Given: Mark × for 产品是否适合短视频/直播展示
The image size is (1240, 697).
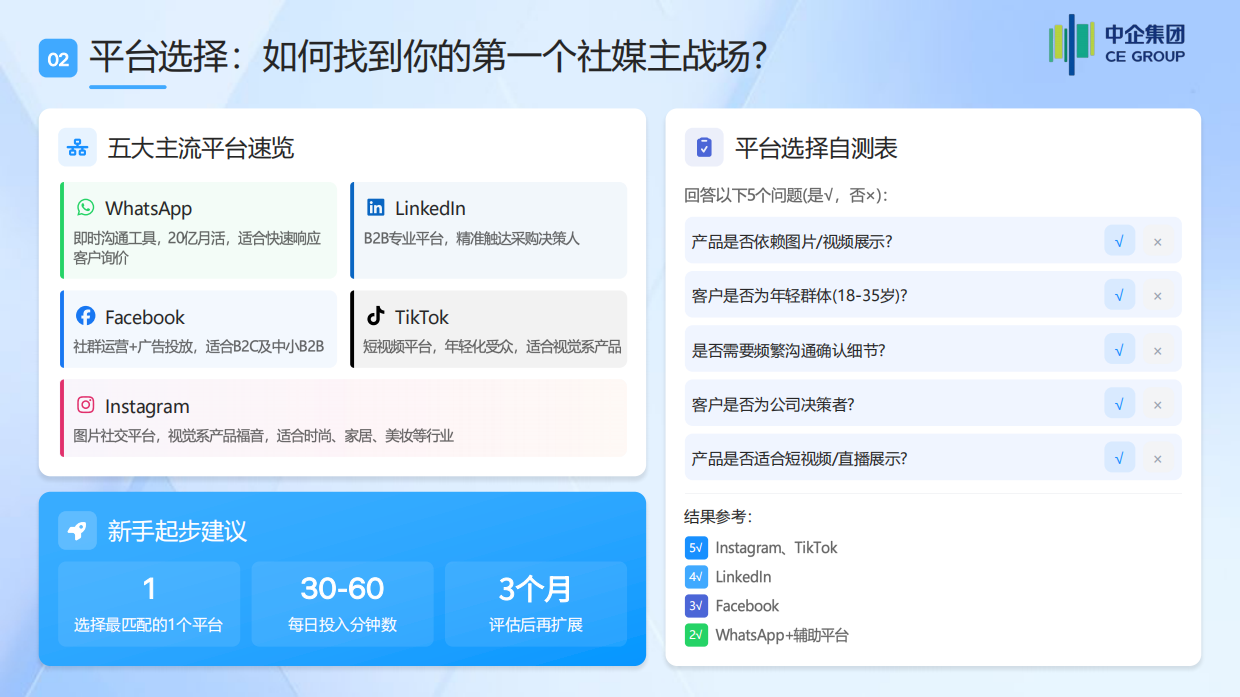Looking at the screenshot, I should 1158,457.
